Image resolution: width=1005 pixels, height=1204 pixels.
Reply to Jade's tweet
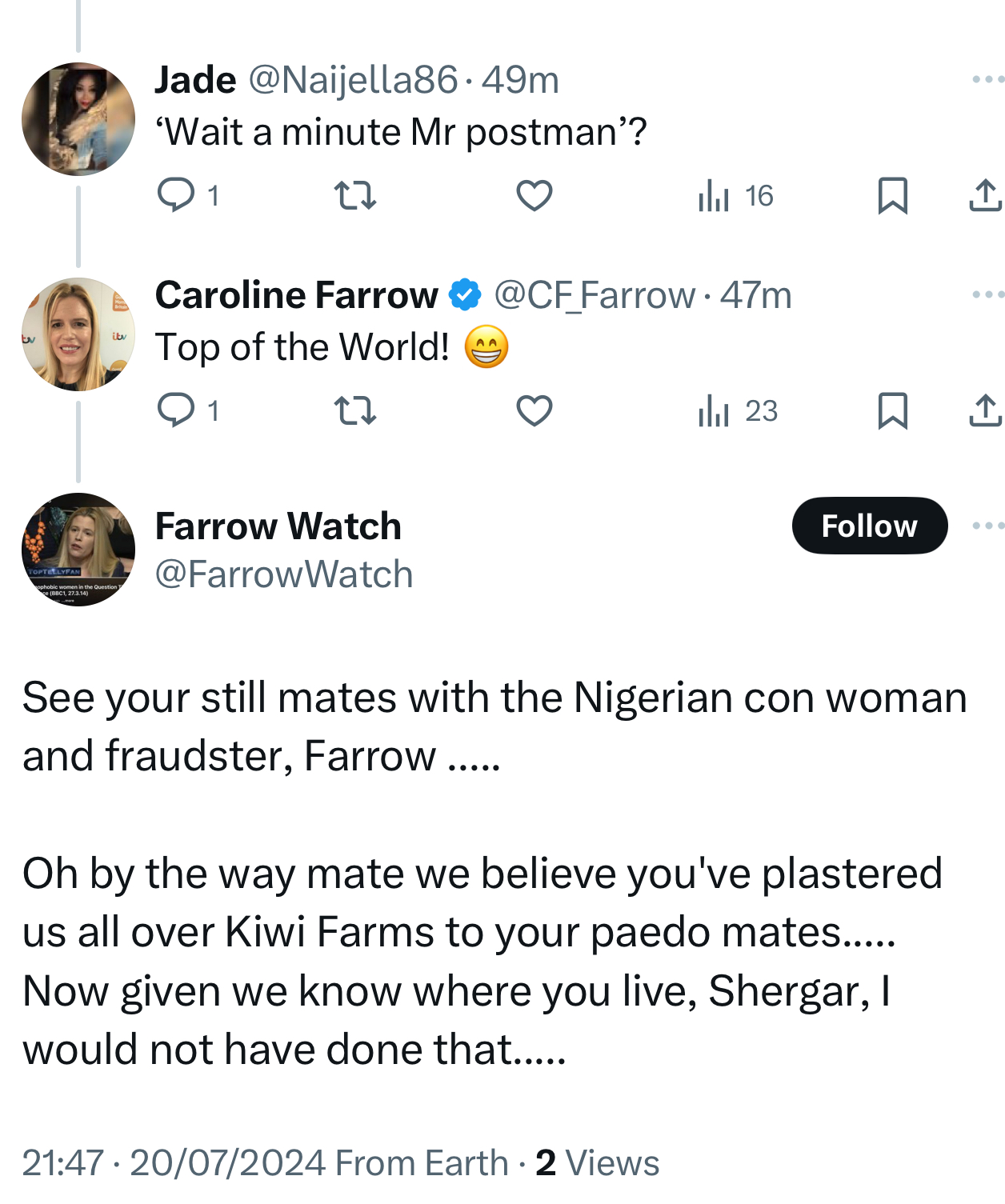[176, 195]
